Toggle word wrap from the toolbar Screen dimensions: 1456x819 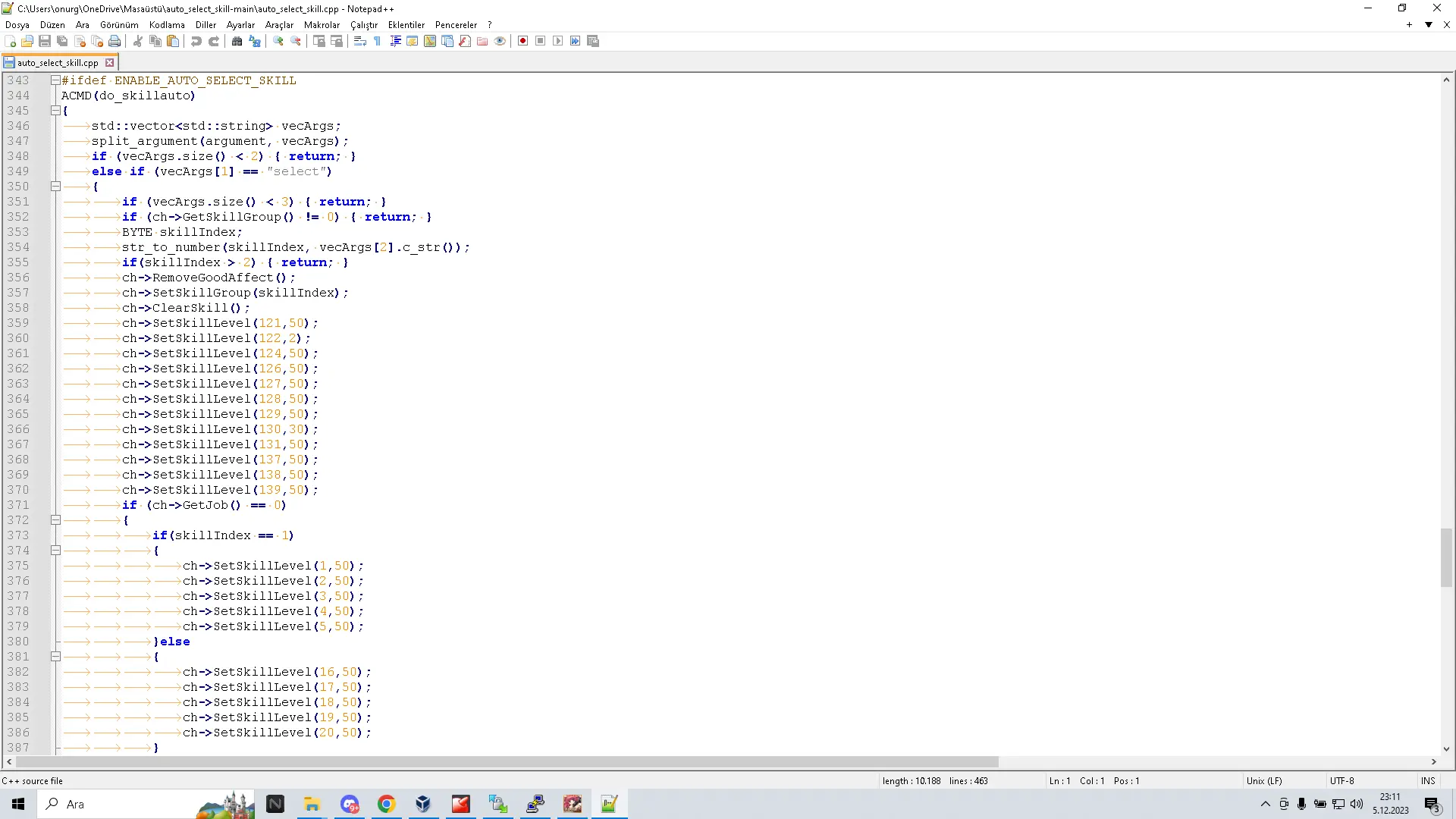[360, 41]
